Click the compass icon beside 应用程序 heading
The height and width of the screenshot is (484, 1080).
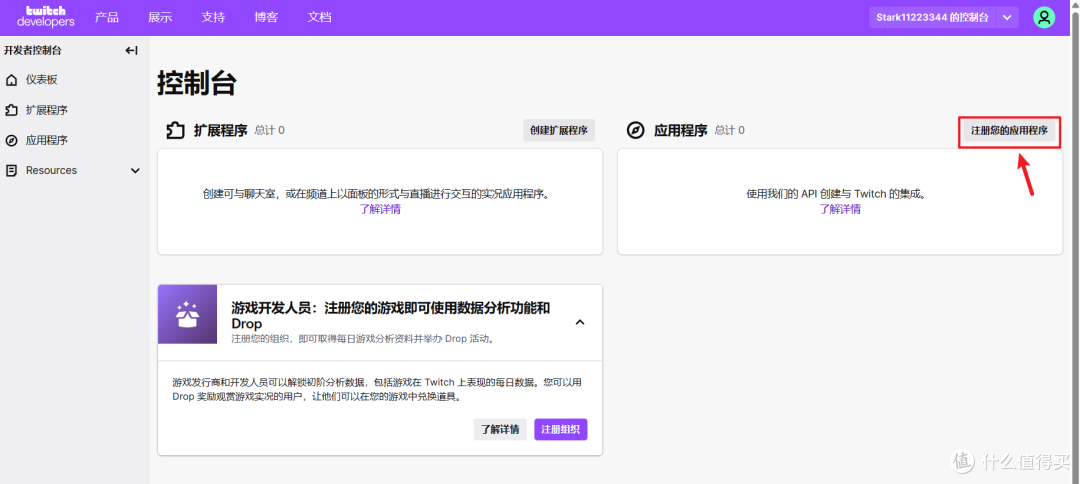pos(636,131)
